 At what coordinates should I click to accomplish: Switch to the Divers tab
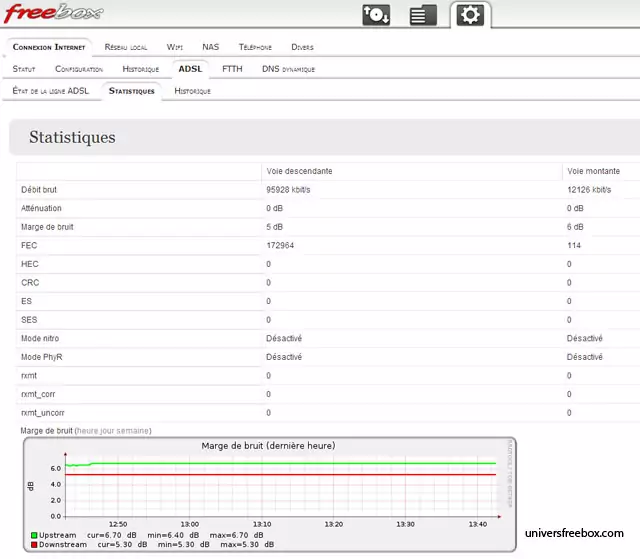[302, 47]
